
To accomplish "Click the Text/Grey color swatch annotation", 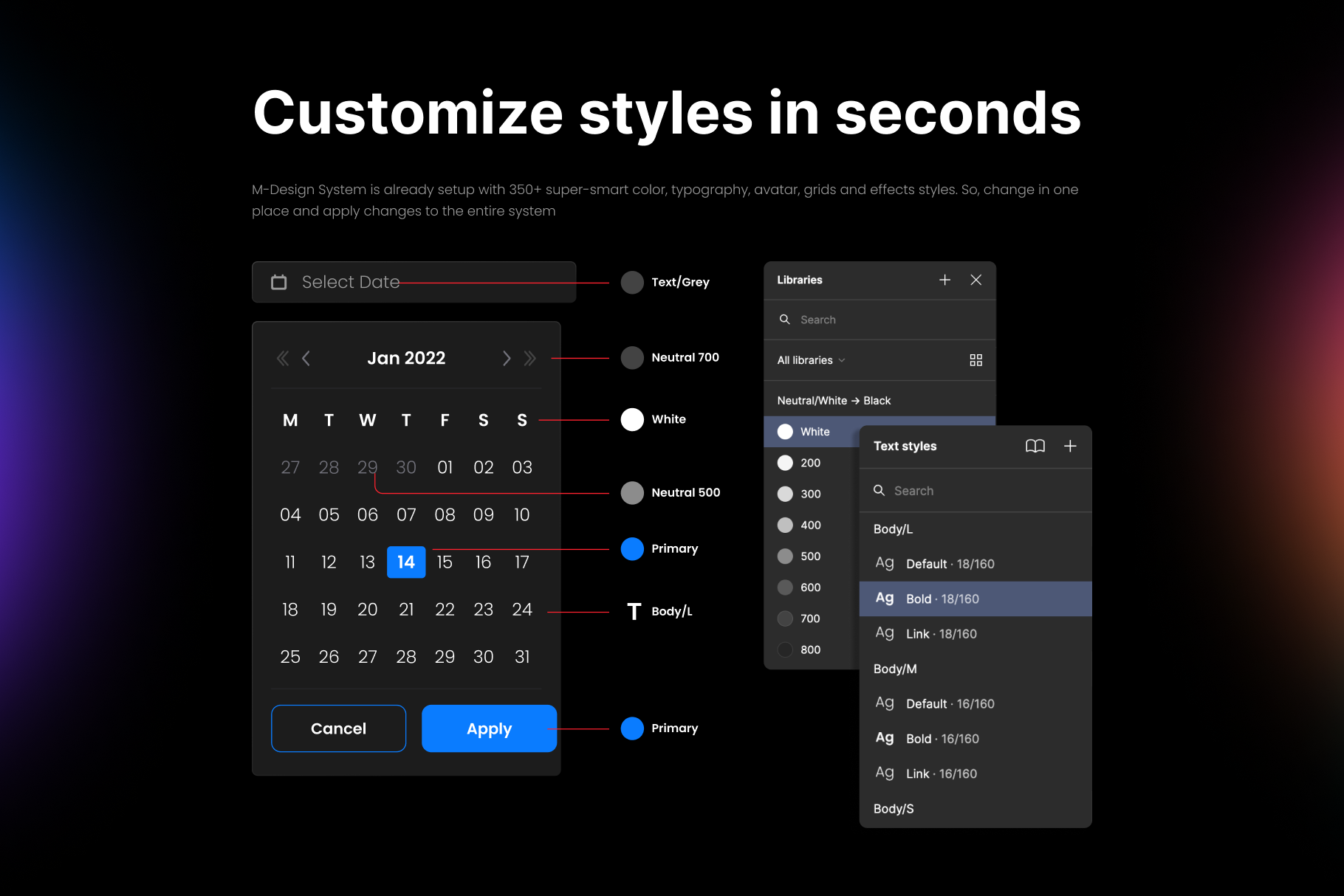I will click(632, 282).
